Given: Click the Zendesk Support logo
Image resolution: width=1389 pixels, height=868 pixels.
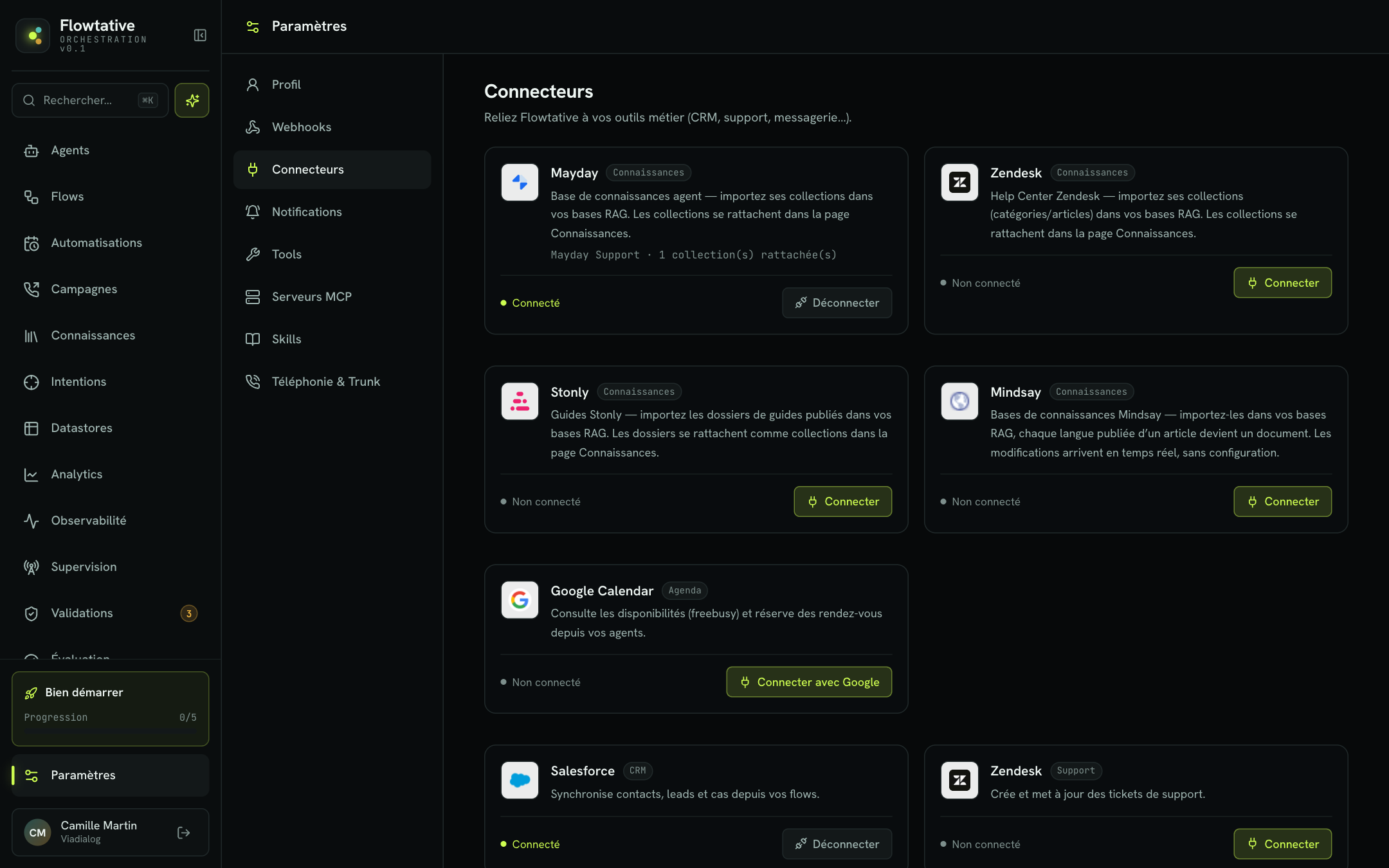Looking at the screenshot, I should [x=959, y=780].
